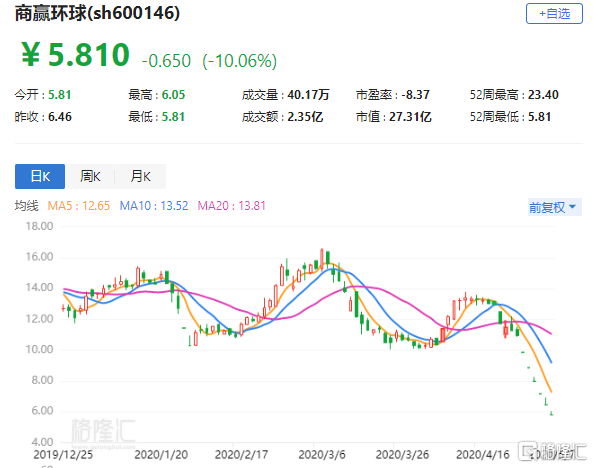
Task: Click the 2020/1/20 date axis label
Action: 161,454
